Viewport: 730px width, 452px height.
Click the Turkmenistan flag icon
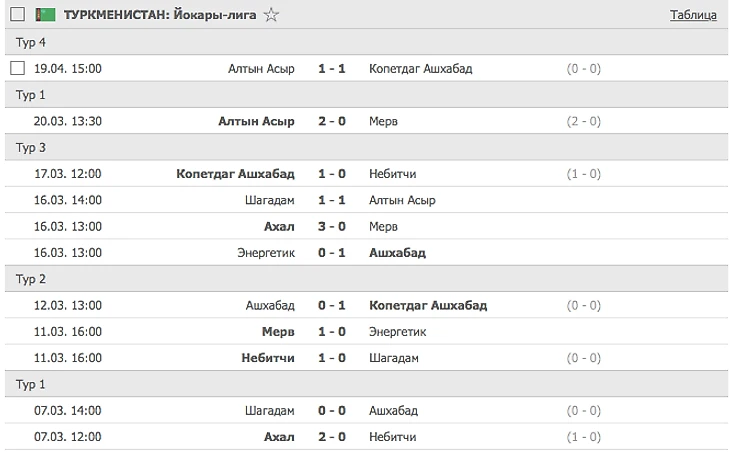pos(48,15)
